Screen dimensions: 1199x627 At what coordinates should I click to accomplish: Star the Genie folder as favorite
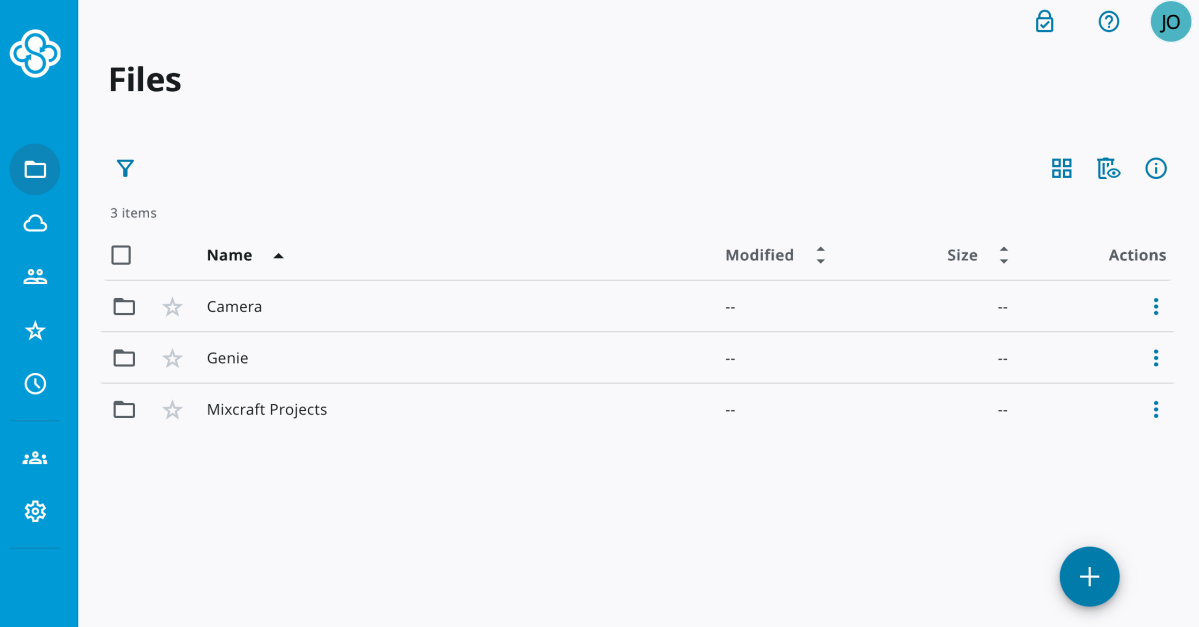[x=173, y=358]
